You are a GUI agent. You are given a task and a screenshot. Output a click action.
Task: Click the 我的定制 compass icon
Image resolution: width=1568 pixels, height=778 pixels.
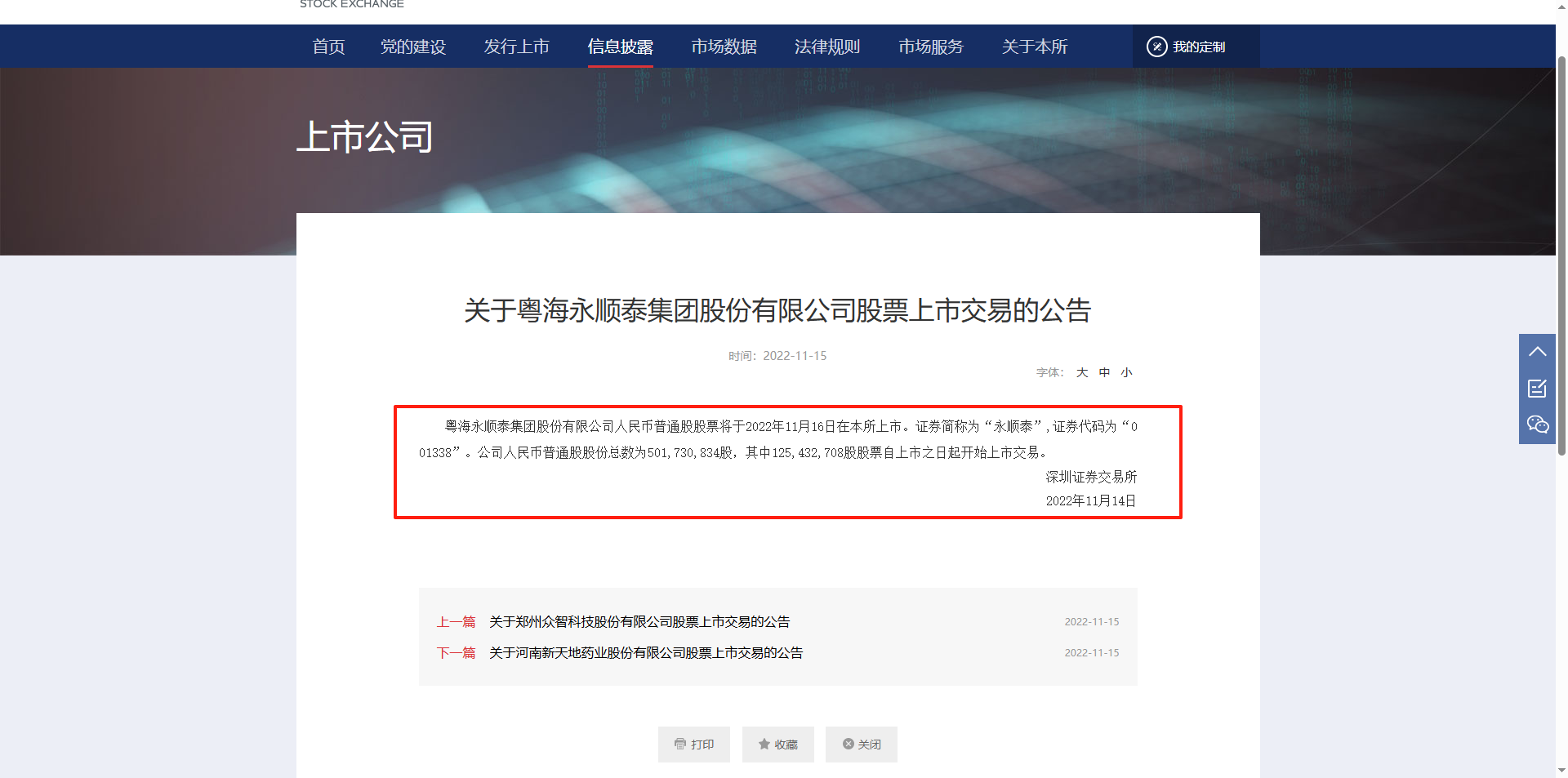(x=1156, y=47)
